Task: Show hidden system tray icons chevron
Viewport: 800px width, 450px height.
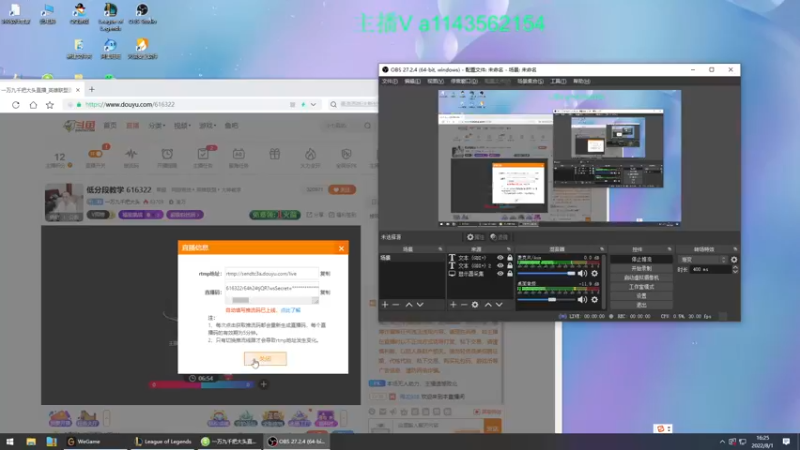Action: 722,442
